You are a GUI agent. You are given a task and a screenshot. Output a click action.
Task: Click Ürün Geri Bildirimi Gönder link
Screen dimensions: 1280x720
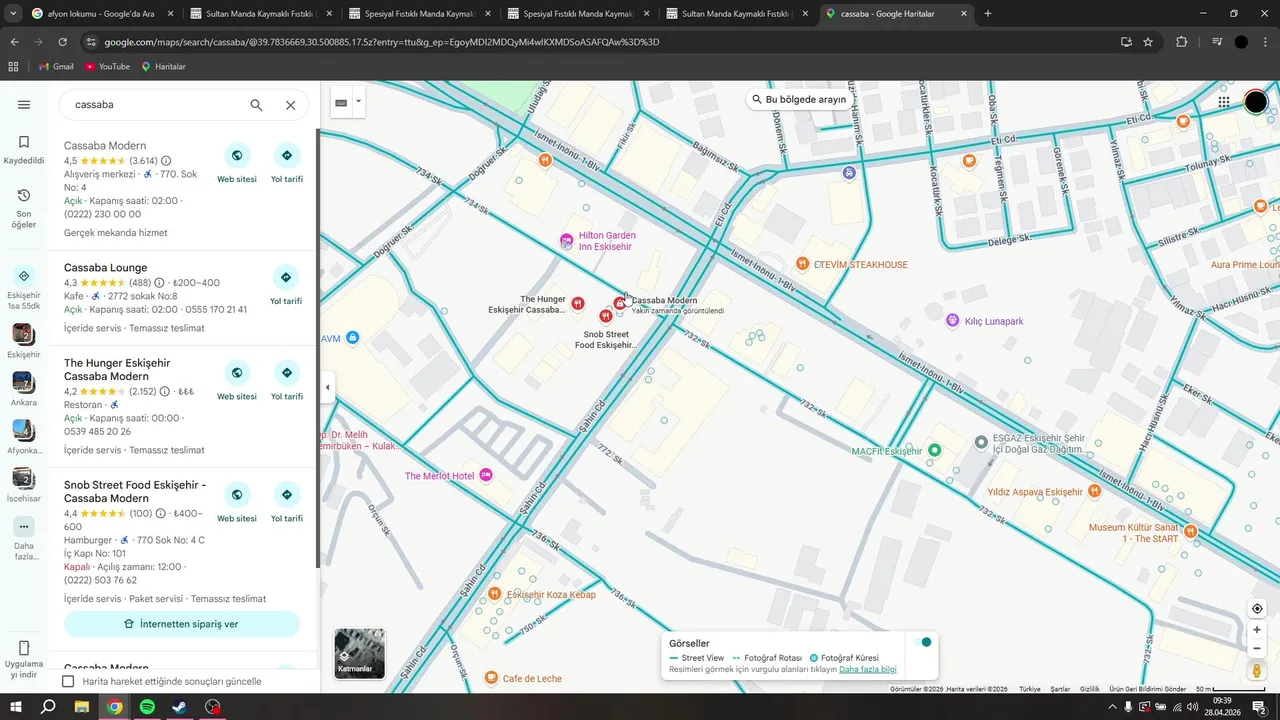click(1148, 689)
